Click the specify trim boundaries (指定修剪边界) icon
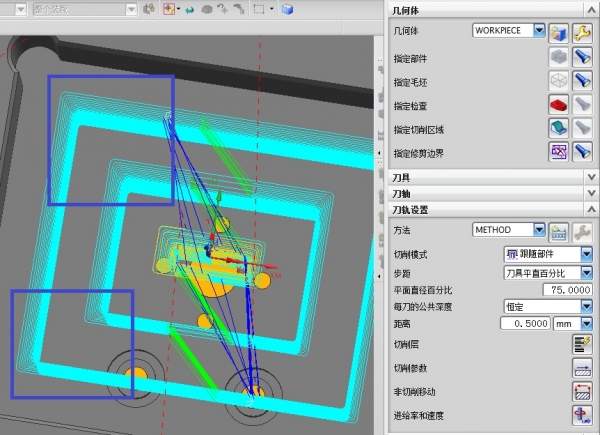This screenshot has height=435, width=600. 558,152
